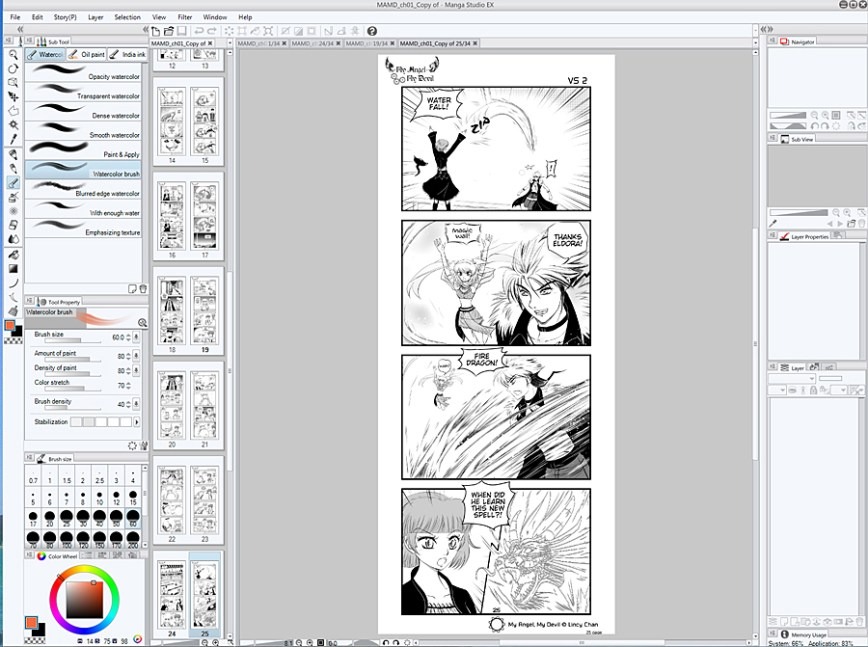868x647 pixels.
Task: Select the Lasso selection tool in toolbox
Action: (x=13, y=111)
